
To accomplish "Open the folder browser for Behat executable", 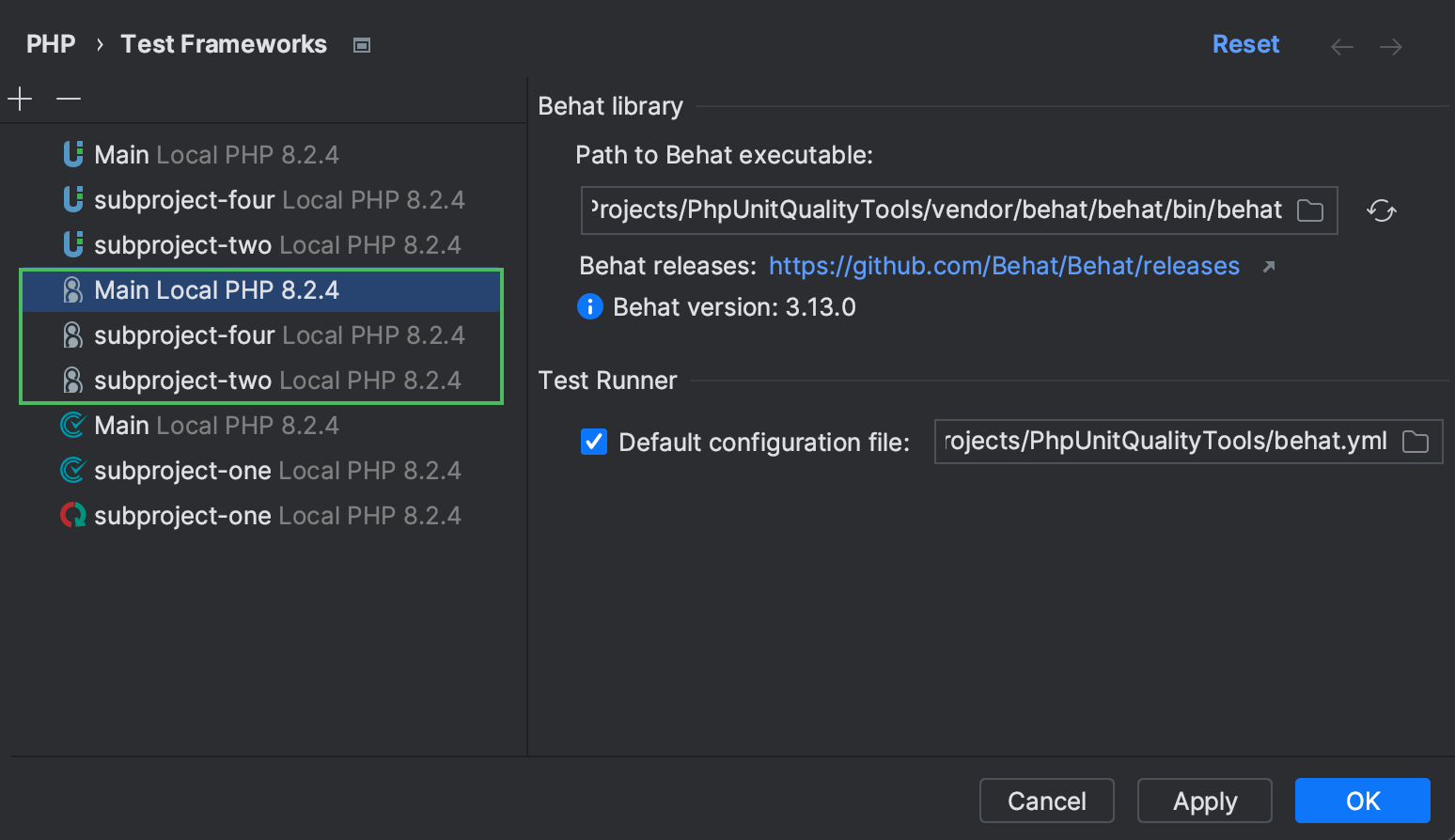I will pos(1309,210).
